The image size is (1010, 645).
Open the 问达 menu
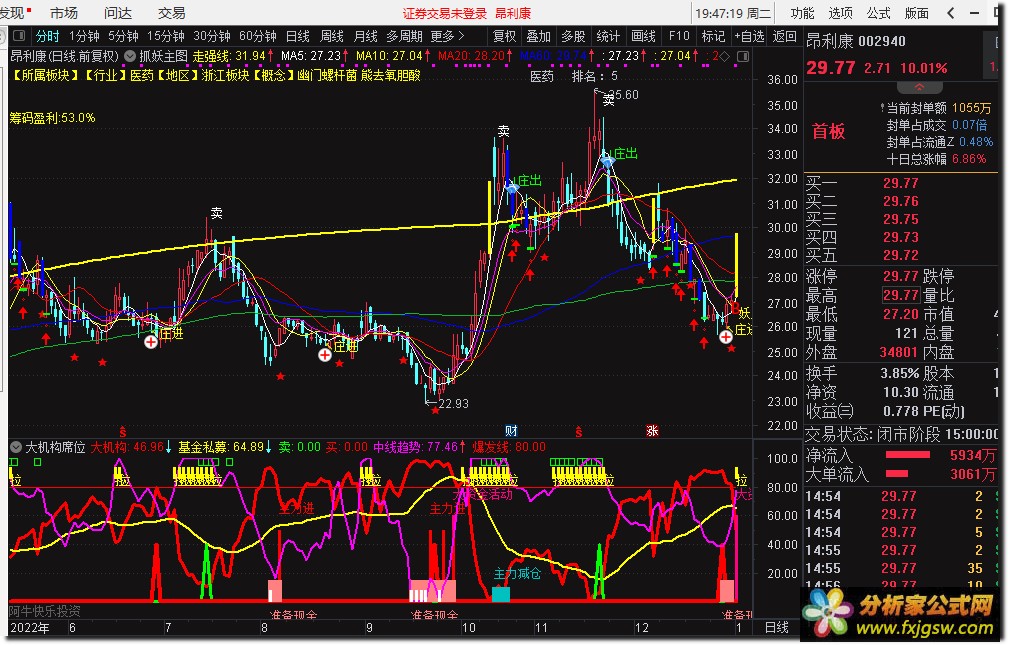click(x=117, y=13)
